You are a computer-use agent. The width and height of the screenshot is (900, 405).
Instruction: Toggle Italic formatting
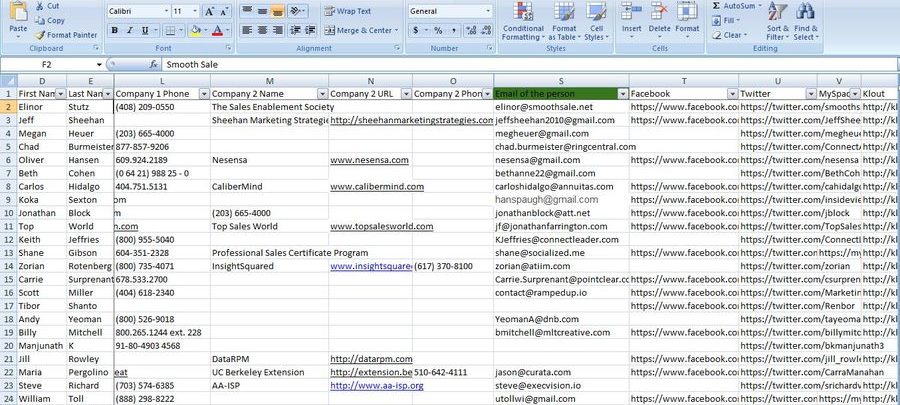click(x=130, y=31)
